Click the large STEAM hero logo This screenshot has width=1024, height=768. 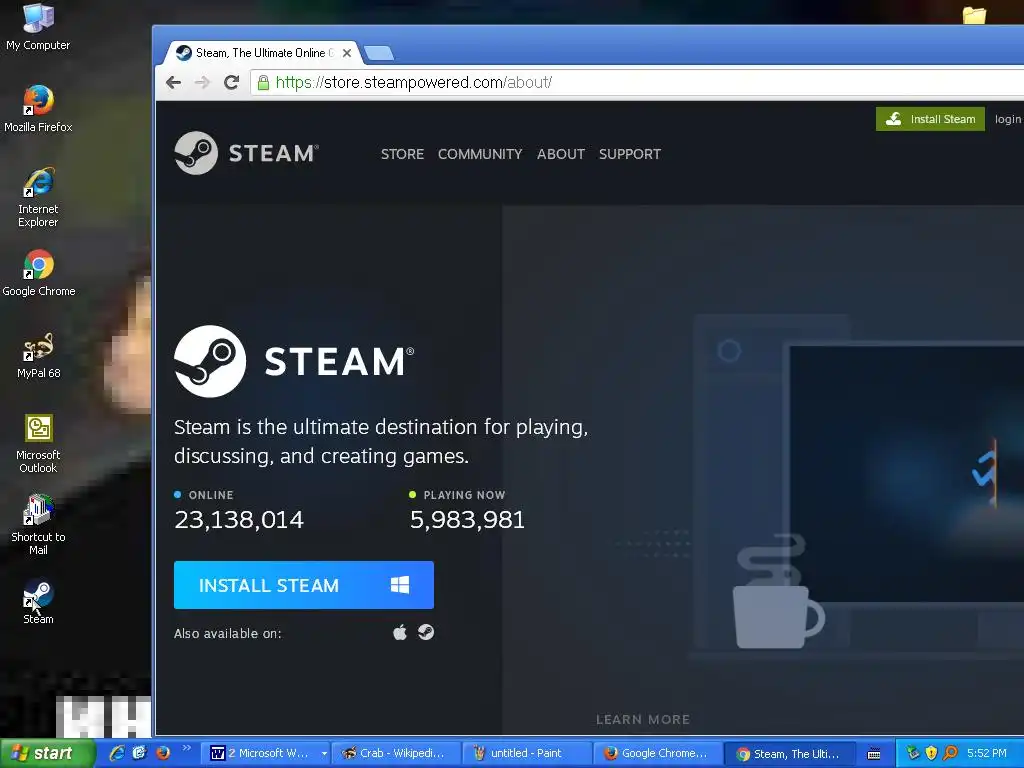coord(294,360)
